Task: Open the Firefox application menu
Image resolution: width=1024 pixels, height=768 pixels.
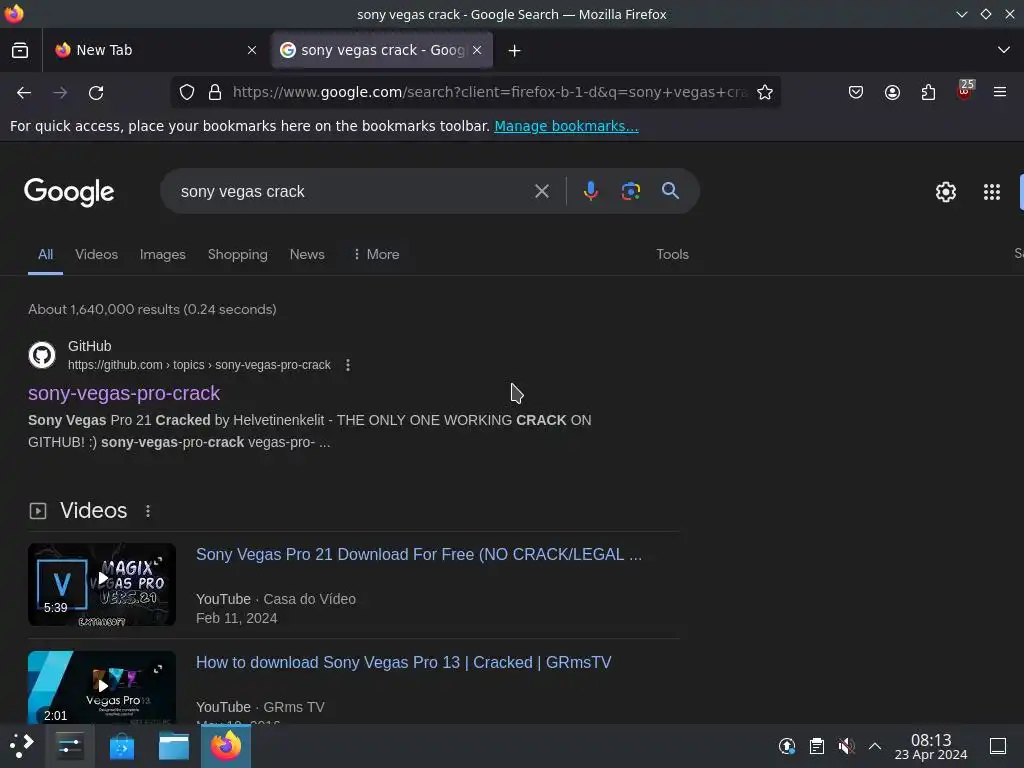Action: tap(1000, 92)
